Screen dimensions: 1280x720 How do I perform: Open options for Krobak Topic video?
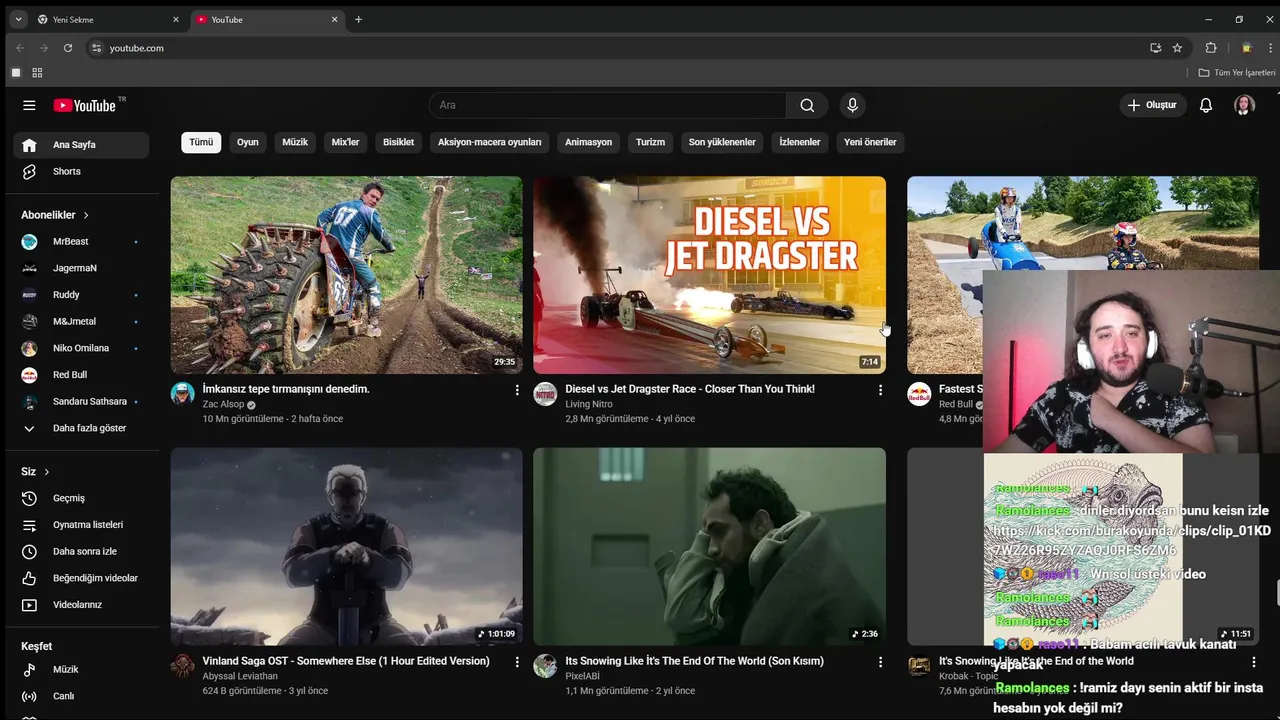[x=1253, y=662]
